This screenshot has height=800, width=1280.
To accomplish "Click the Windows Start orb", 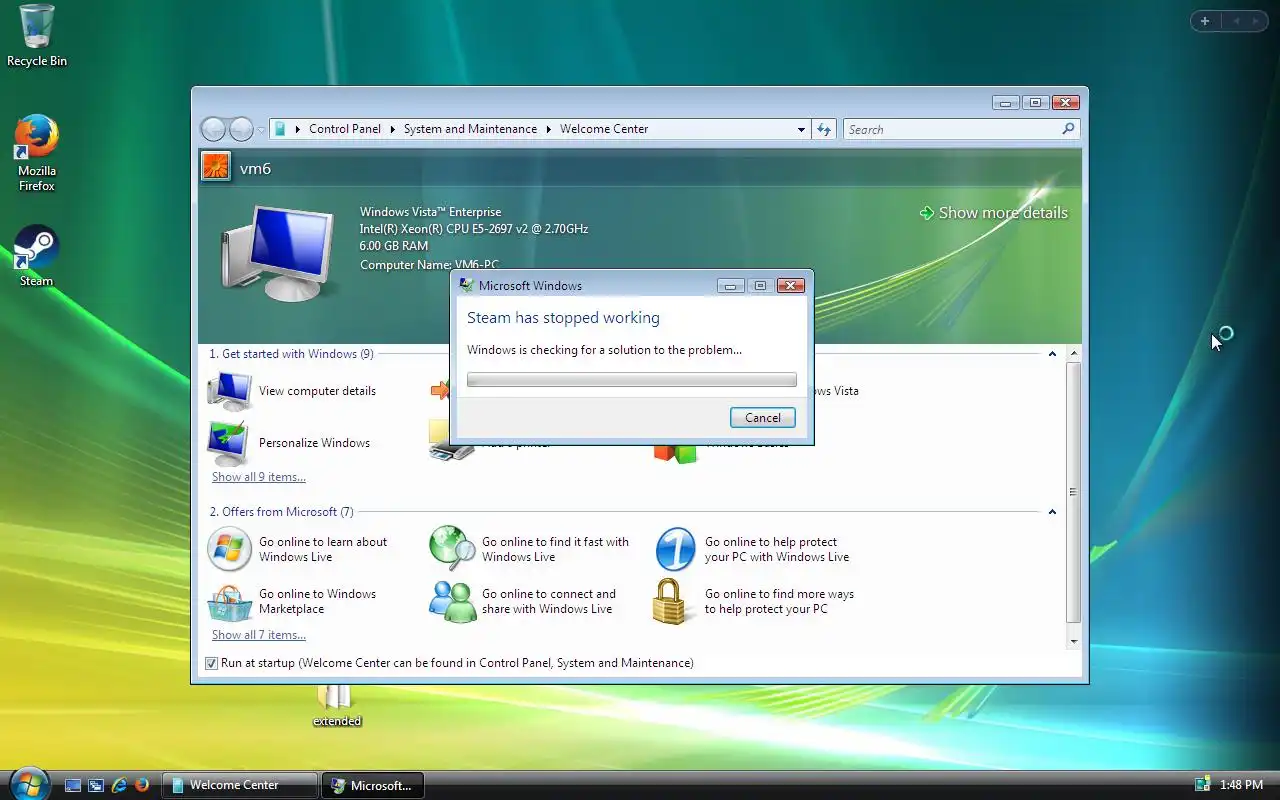I will pos(28,784).
